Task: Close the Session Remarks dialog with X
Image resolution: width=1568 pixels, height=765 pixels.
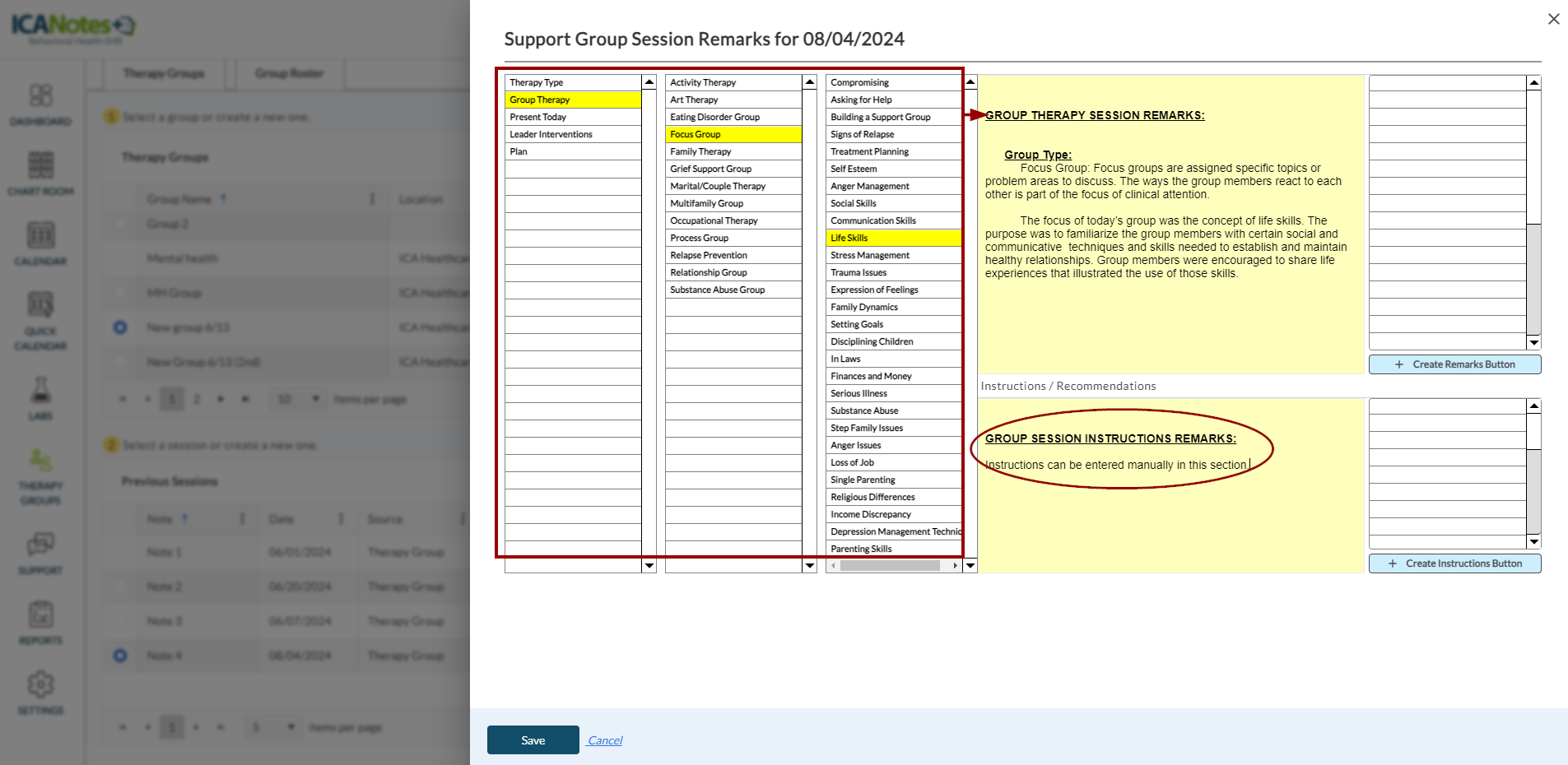Action: (x=1553, y=19)
